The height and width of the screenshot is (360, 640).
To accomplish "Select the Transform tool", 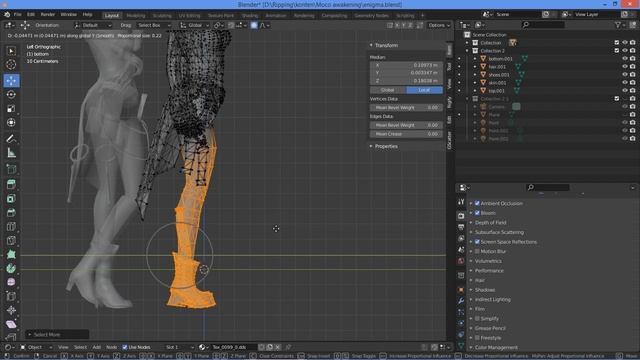I will pyautogui.click(x=11, y=122).
